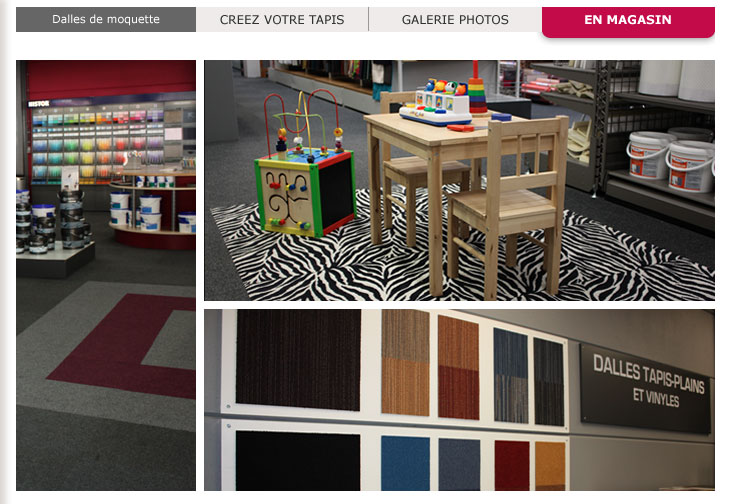
Task: Click the large dark brown striped carpet sample
Action: 298,360
